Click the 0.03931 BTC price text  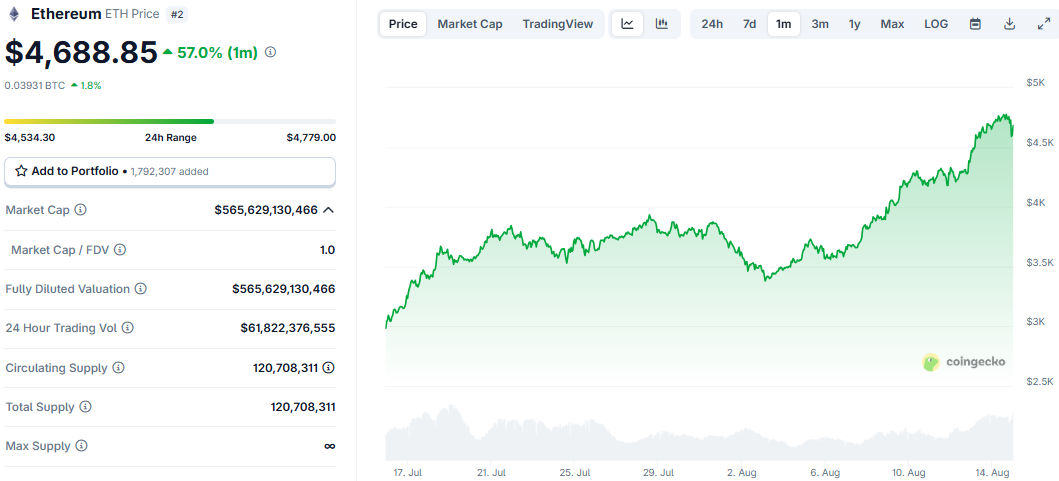click(34, 86)
